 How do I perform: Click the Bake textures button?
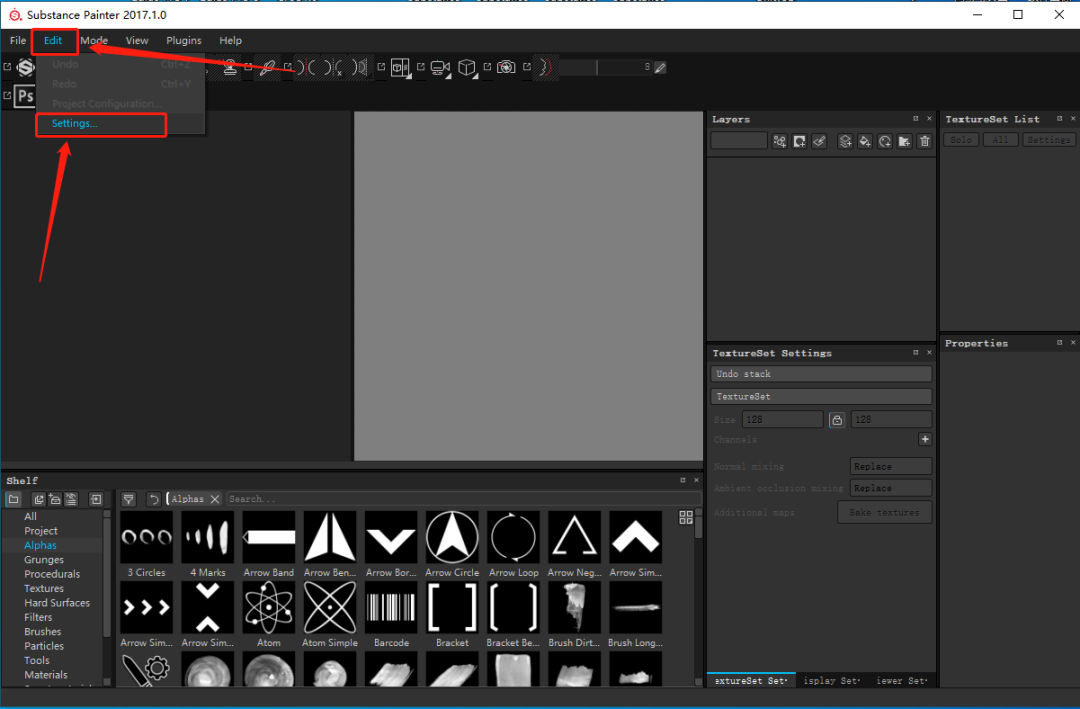pyautogui.click(x=884, y=513)
